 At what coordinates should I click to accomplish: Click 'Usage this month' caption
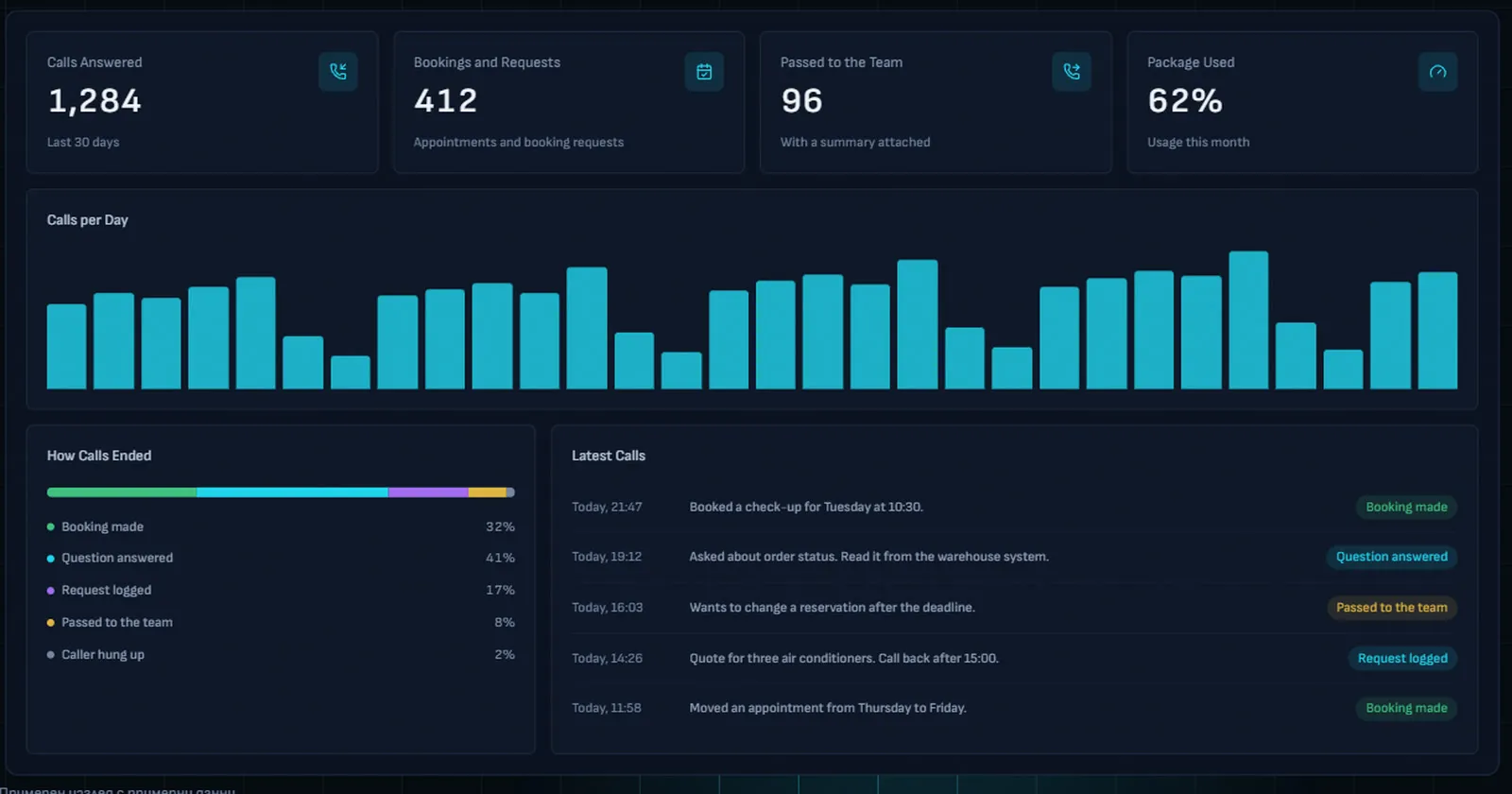pos(1198,142)
